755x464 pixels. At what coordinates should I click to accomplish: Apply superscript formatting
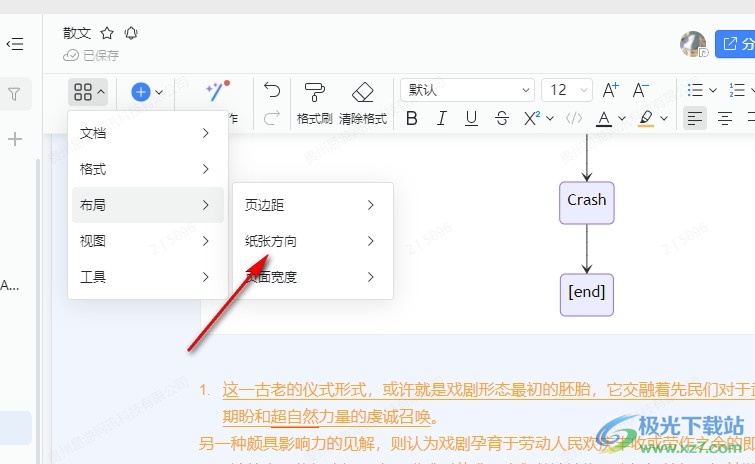532,118
